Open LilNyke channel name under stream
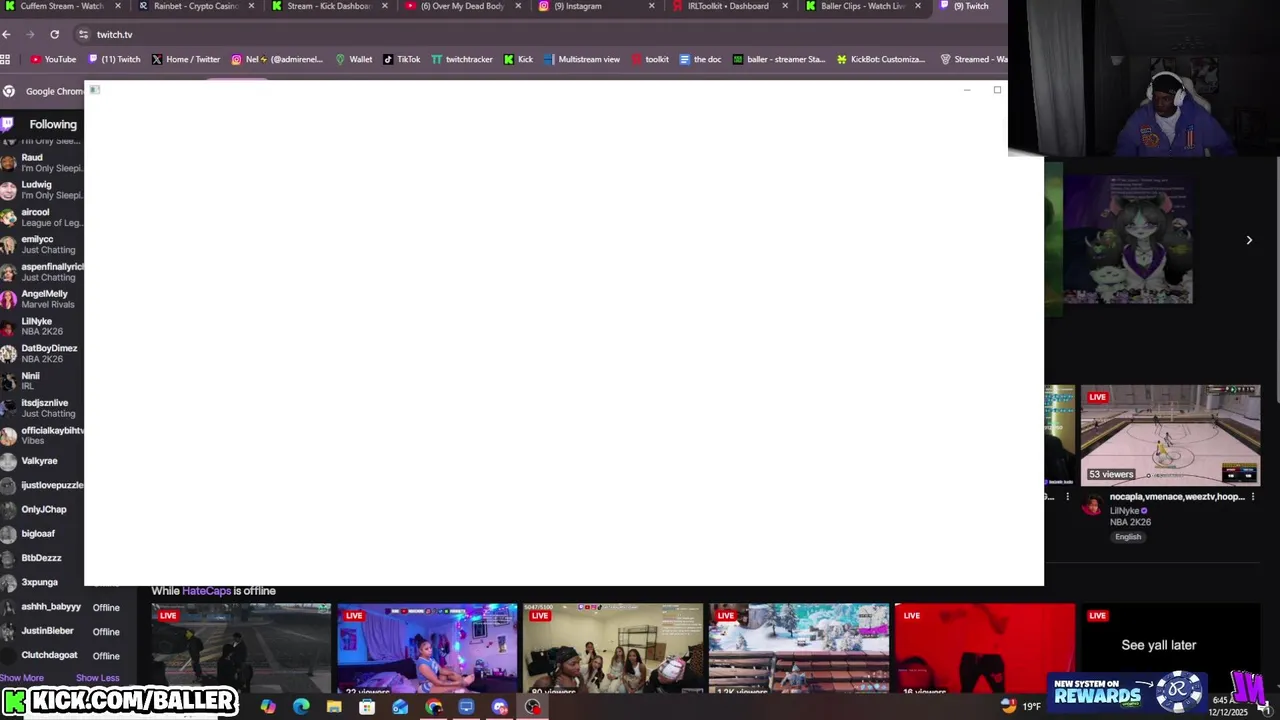1280x720 pixels. click(x=1125, y=511)
